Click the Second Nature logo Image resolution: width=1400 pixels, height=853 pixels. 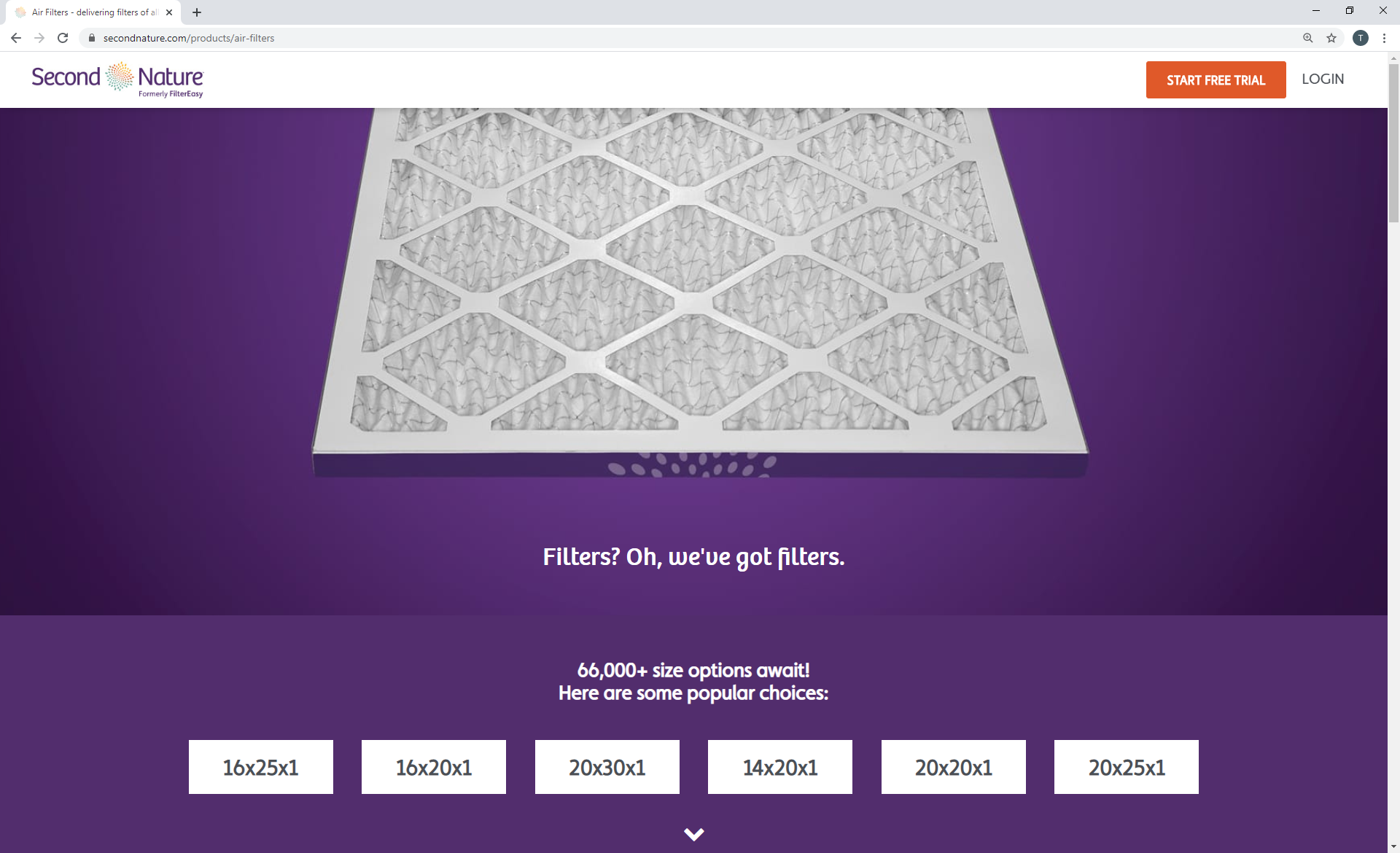(117, 79)
